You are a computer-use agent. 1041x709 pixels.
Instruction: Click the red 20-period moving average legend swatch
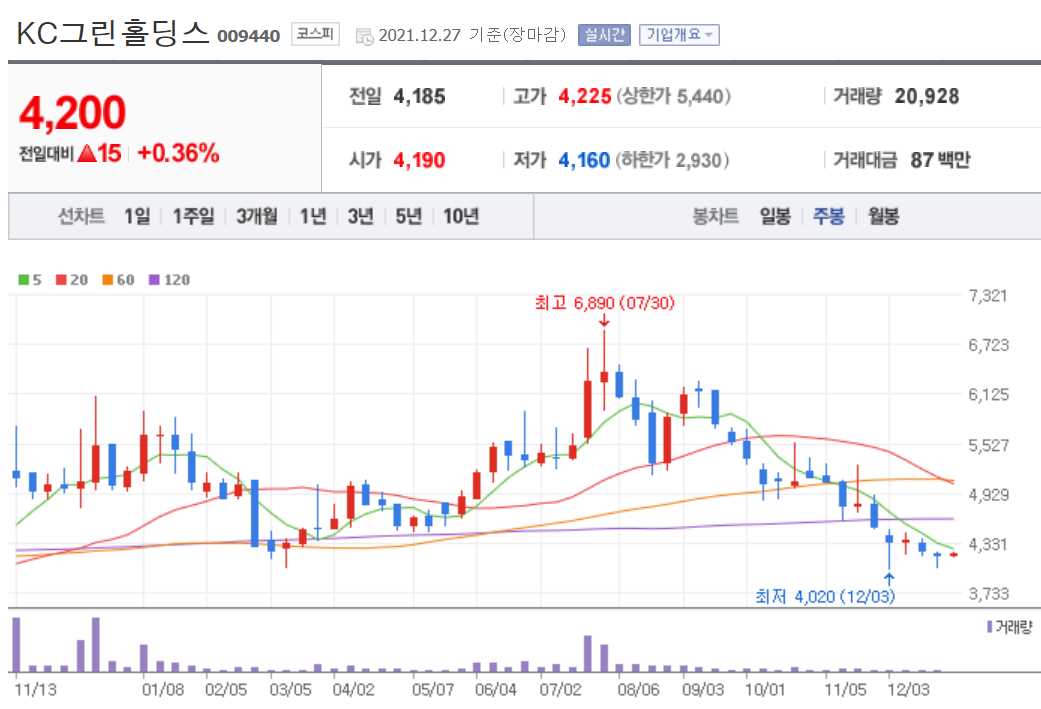point(61,280)
